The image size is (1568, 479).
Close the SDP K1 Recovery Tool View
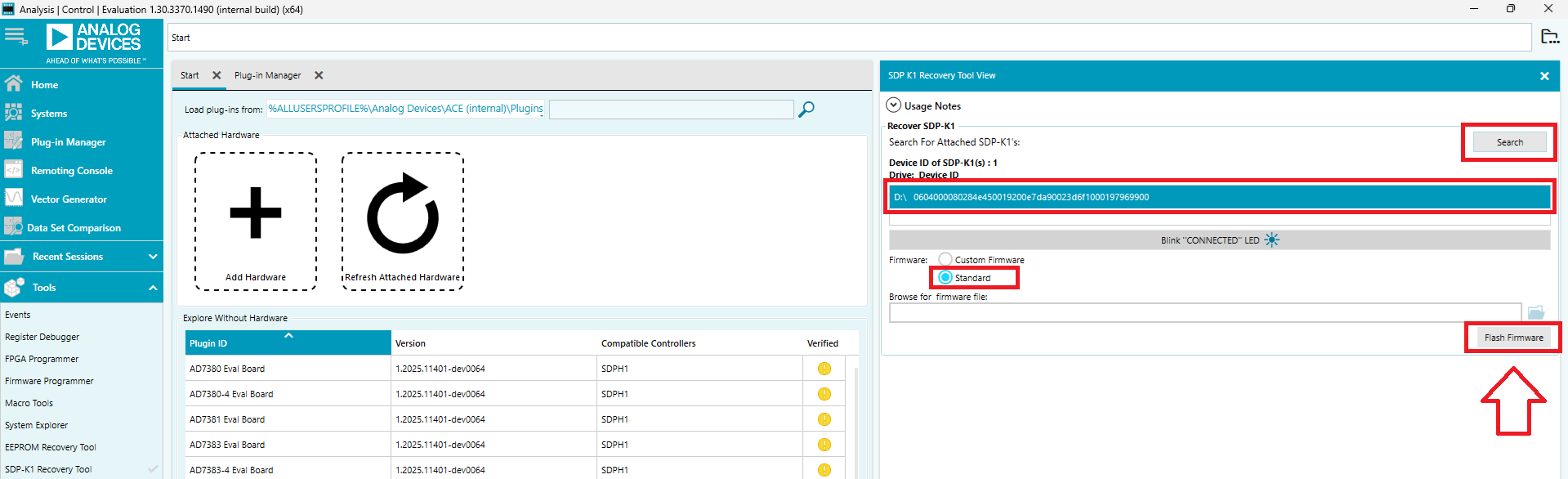(1544, 76)
